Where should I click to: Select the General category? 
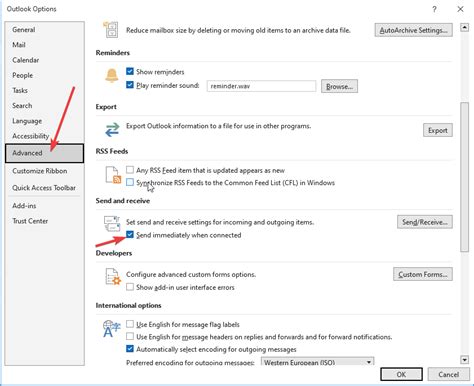pos(44,29)
